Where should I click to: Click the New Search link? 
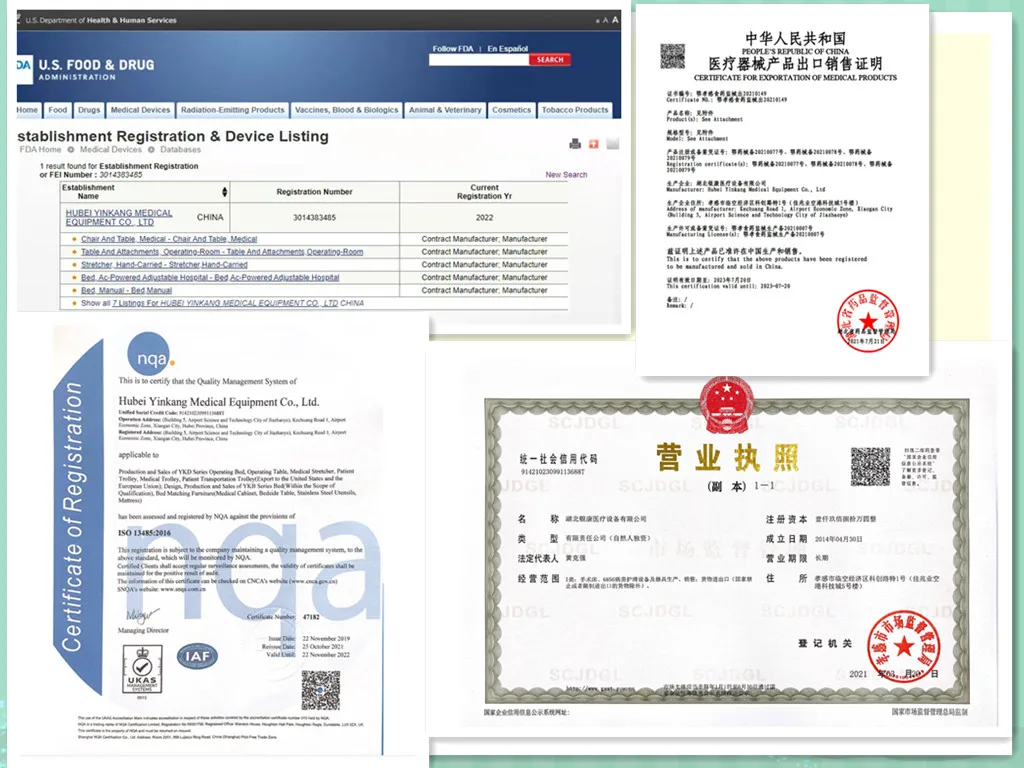pyautogui.click(x=566, y=174)
